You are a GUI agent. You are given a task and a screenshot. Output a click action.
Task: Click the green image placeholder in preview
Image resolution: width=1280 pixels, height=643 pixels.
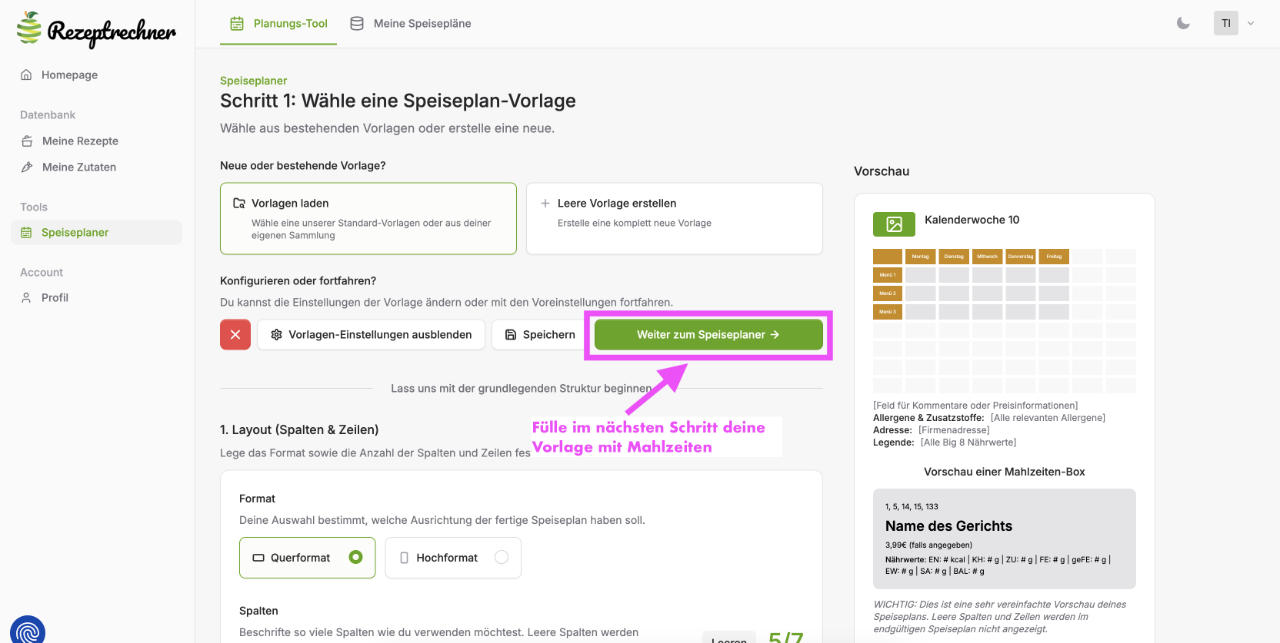pos(893,224)
